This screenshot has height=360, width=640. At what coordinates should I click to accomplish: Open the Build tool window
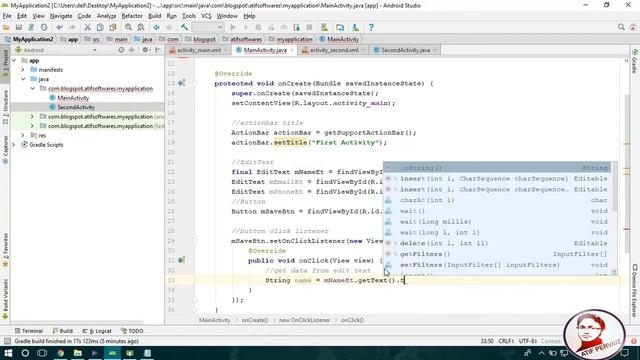pos(62,331)
